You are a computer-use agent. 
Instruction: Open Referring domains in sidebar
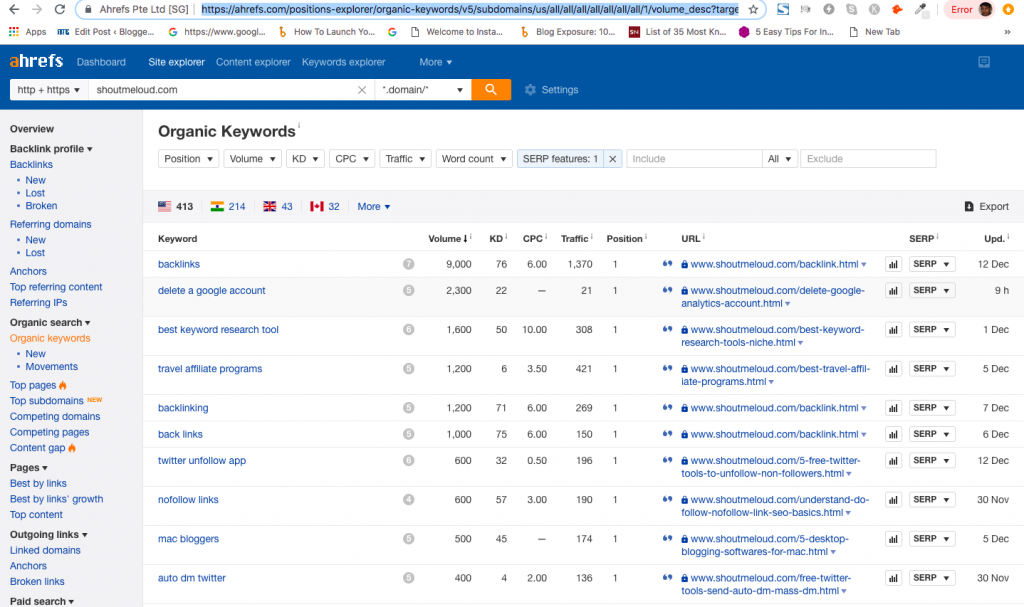coord(50,224)
